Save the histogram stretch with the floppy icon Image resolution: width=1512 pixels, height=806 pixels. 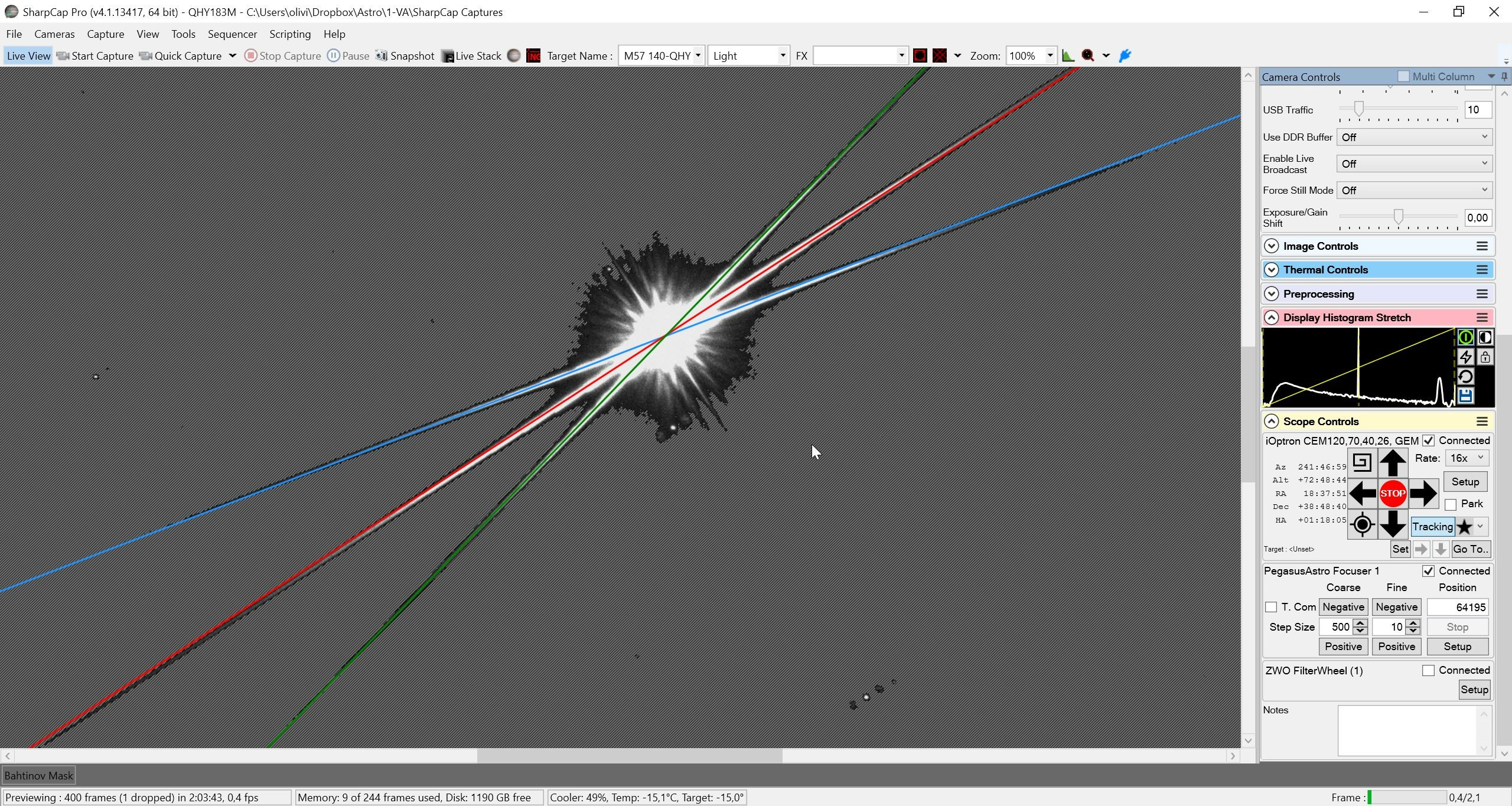[x=1465, y=396]
